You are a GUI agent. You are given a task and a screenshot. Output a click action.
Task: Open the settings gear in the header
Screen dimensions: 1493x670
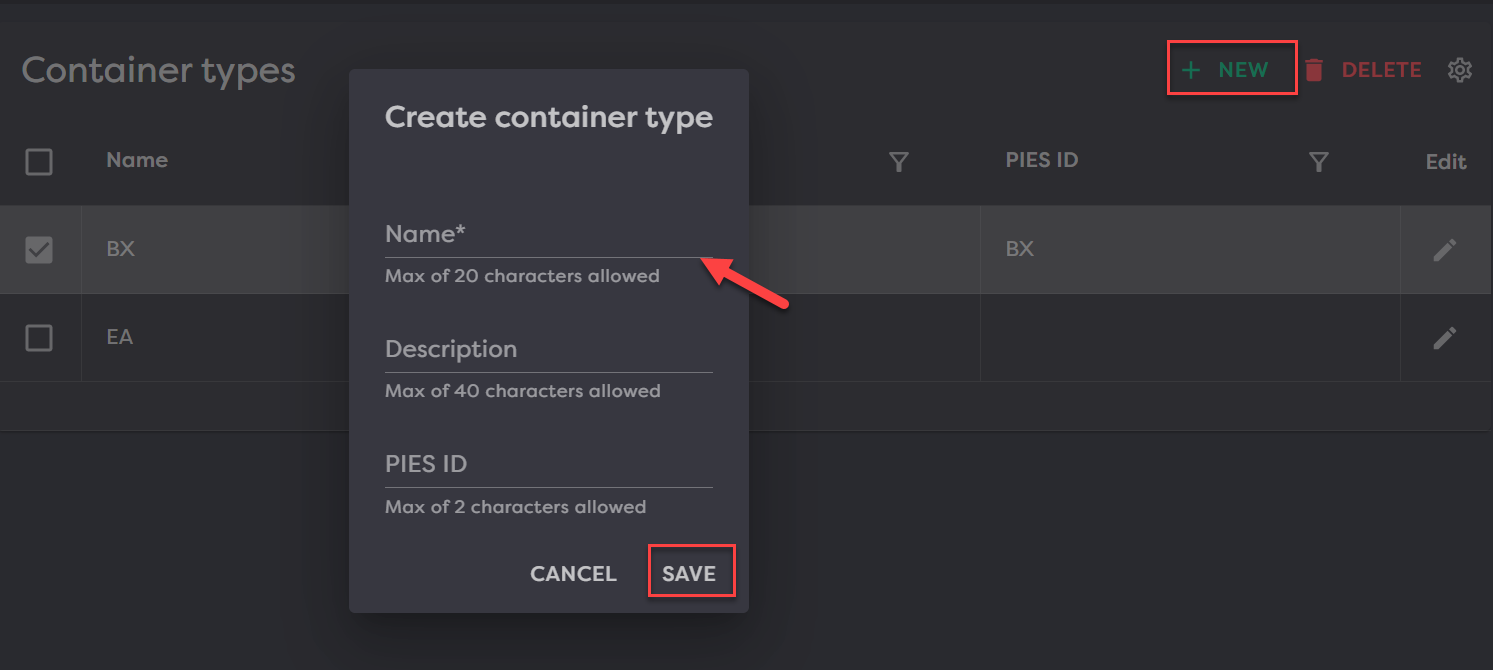coord(1459,70)
